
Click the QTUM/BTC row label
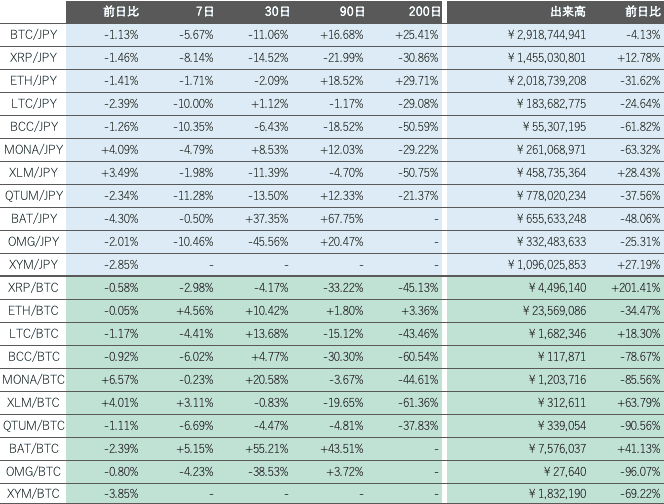(x=33, y=425)
